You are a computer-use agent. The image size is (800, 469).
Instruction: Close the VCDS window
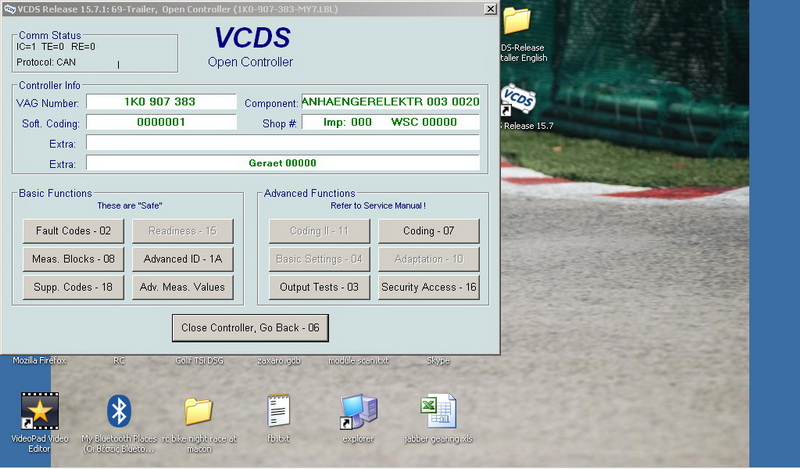[490, 9]
